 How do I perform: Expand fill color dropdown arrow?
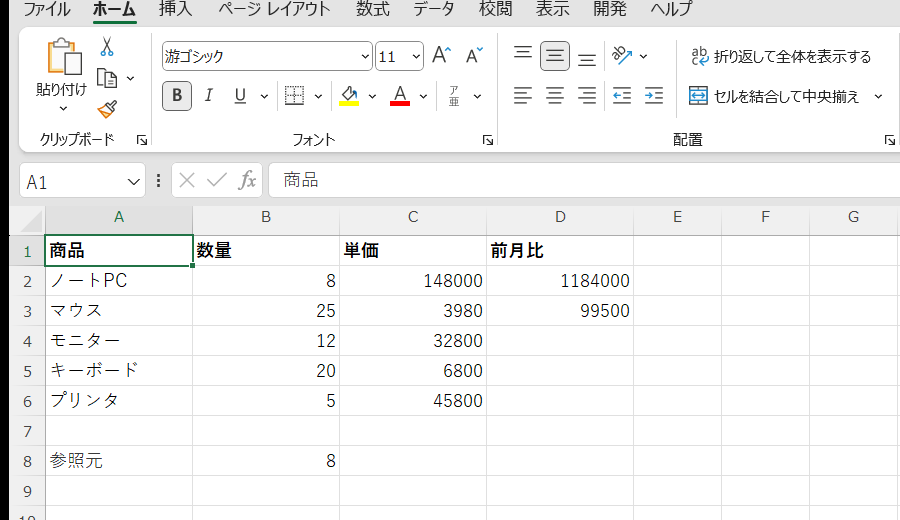click(372, 96)
